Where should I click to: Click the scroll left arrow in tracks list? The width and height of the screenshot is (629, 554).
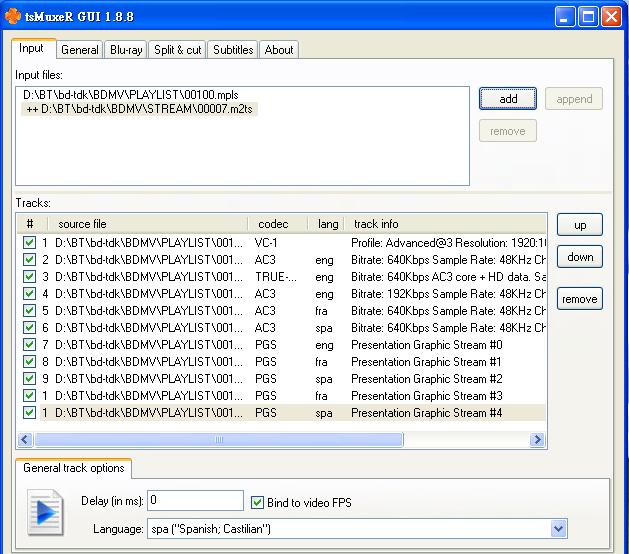coord(25,439)
